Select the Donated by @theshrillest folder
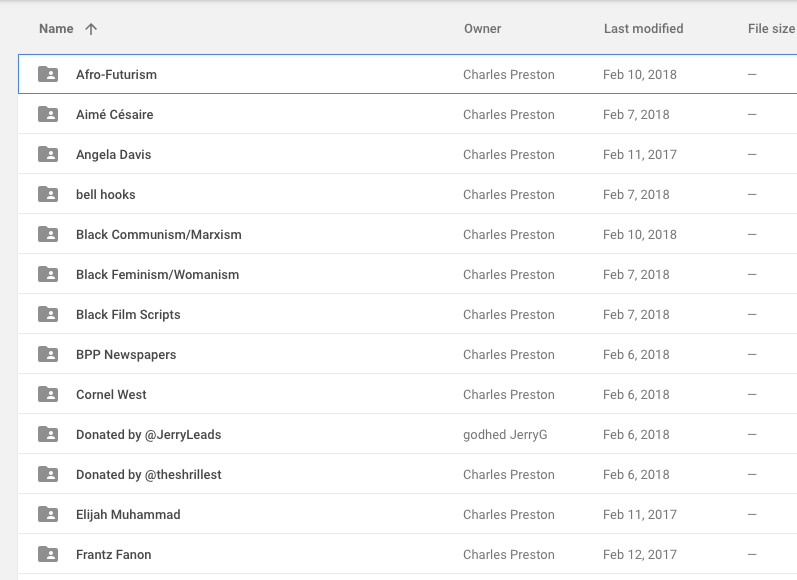Viewport: 797px width, 580px height. click(x=149, y=474)
